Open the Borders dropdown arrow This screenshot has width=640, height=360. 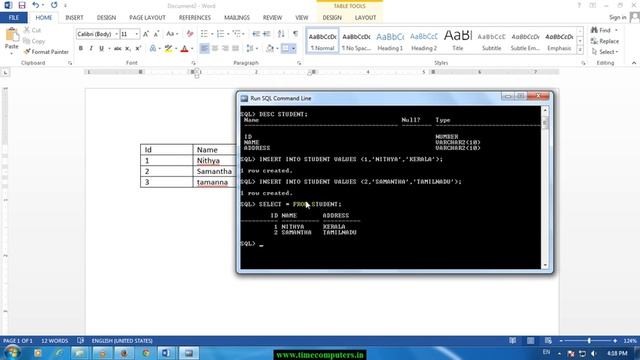click(x=293, y=49)
